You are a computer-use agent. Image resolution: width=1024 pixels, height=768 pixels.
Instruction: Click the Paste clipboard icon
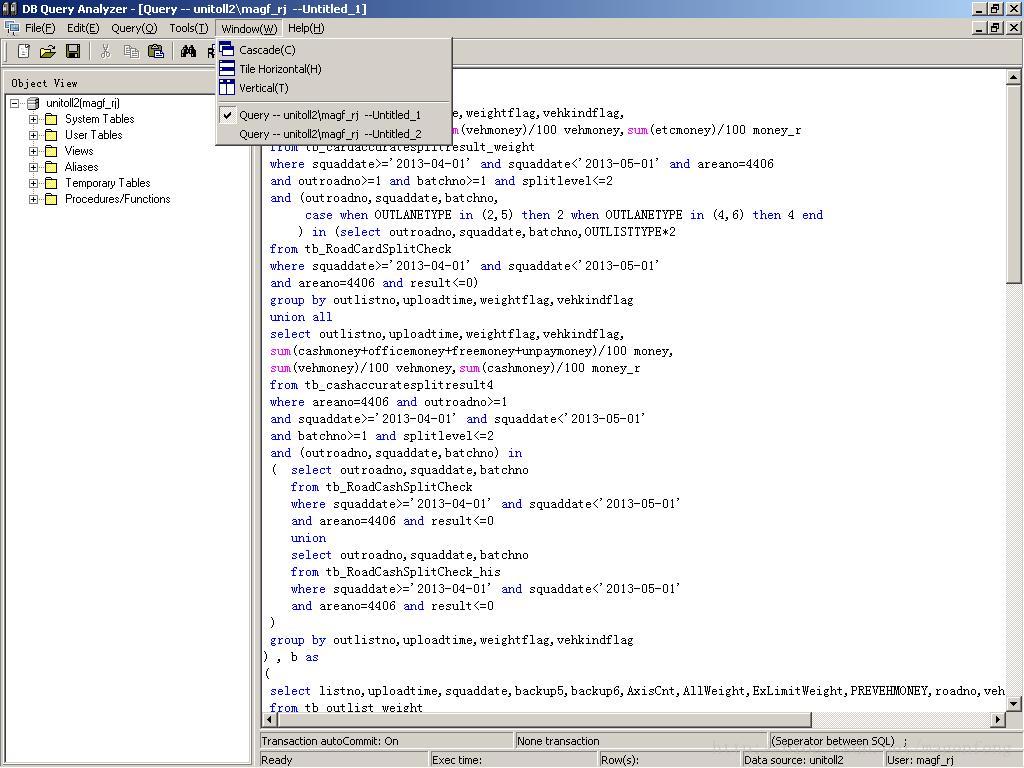(156, 51)
